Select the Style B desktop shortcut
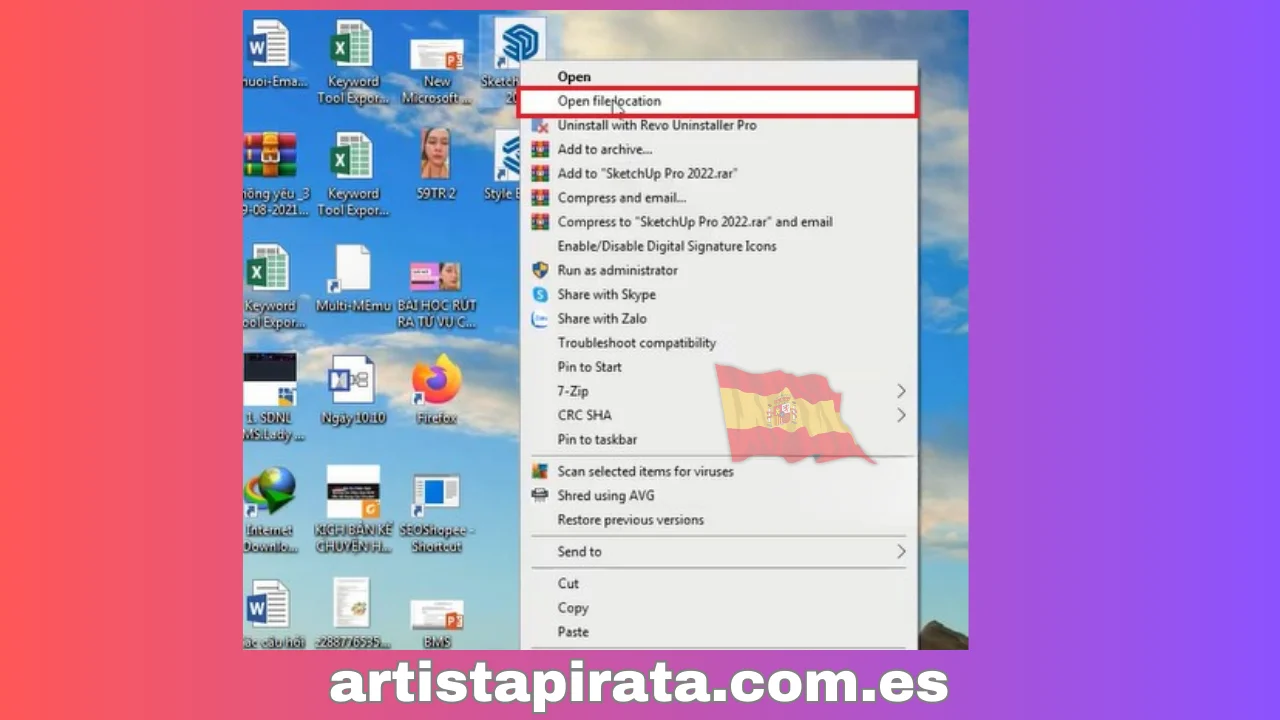 502,165
